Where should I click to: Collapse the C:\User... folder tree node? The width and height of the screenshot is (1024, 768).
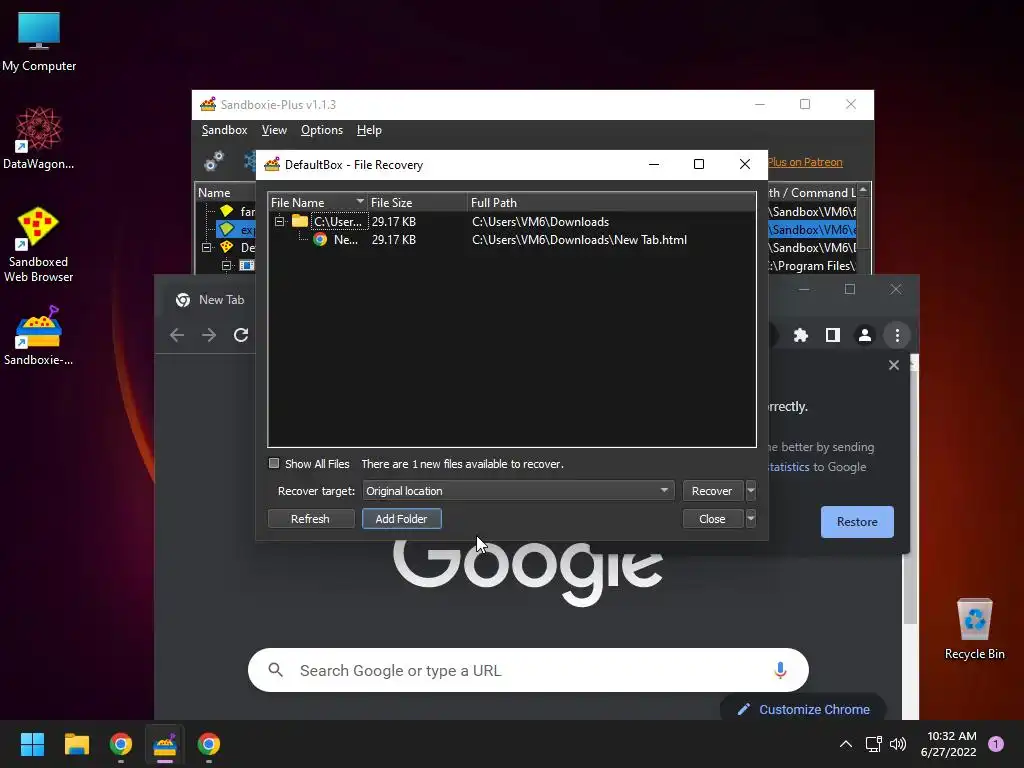click(280, 221)
